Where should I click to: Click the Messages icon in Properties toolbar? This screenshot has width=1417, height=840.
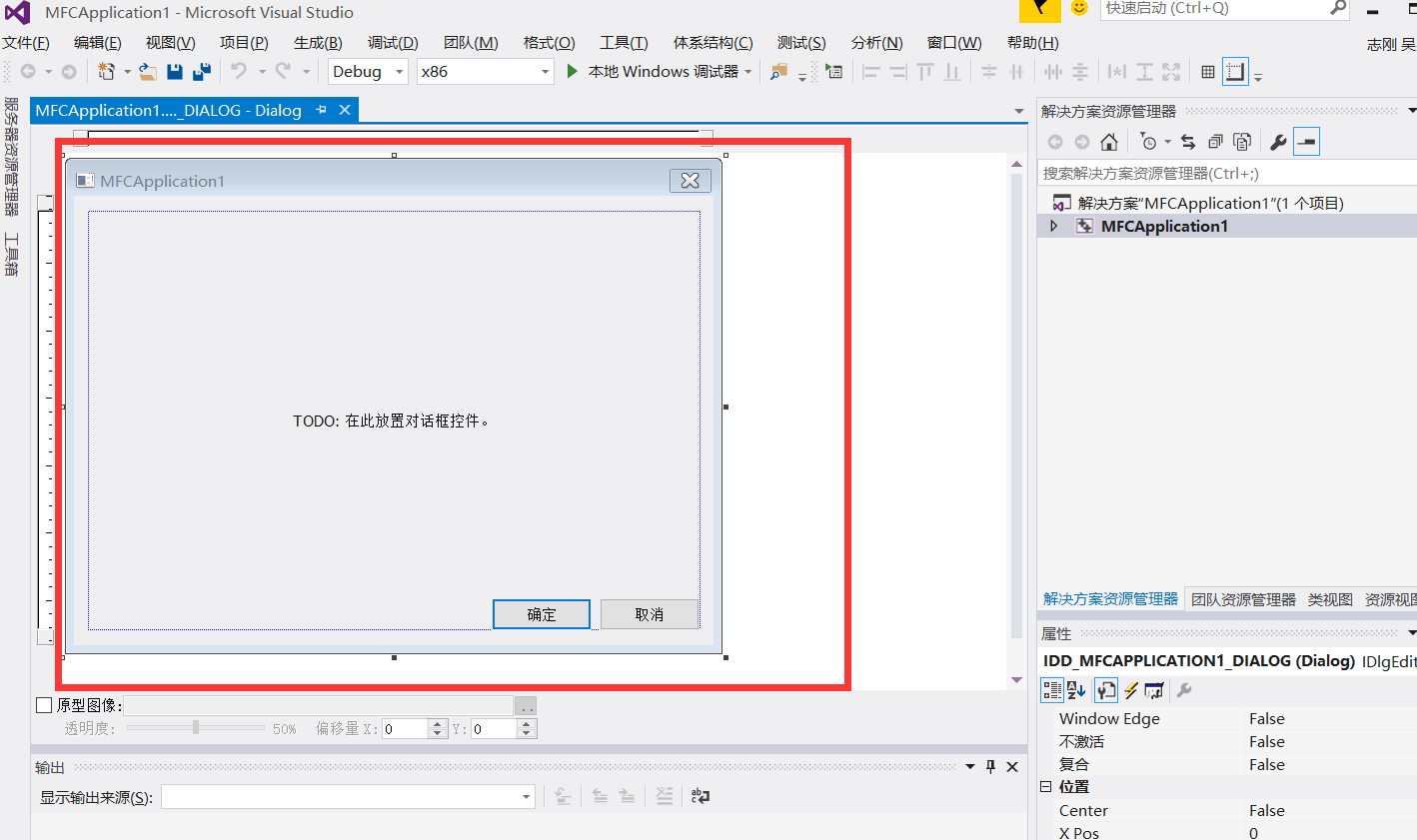click(x=1154, y=690)
